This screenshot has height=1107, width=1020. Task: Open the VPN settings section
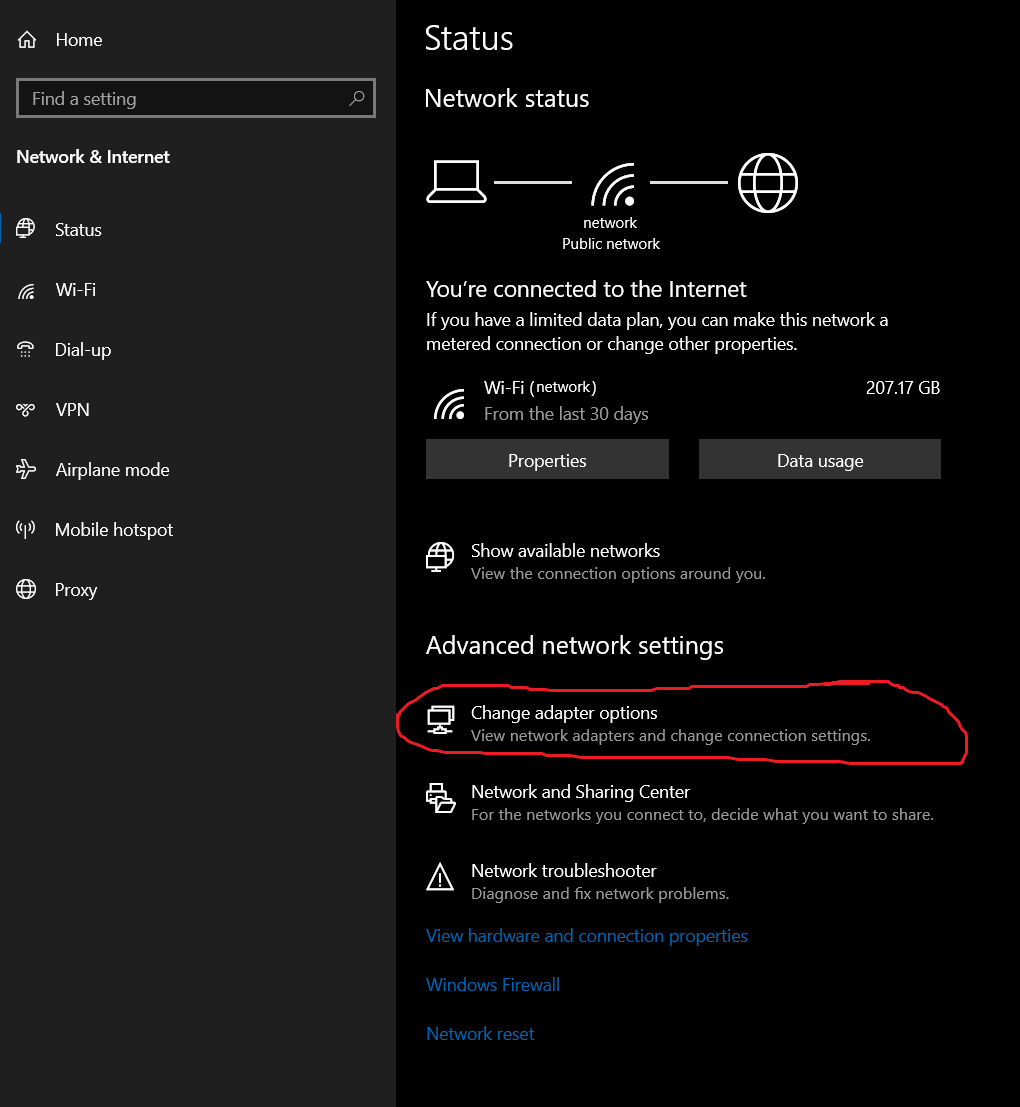(198, 409)
